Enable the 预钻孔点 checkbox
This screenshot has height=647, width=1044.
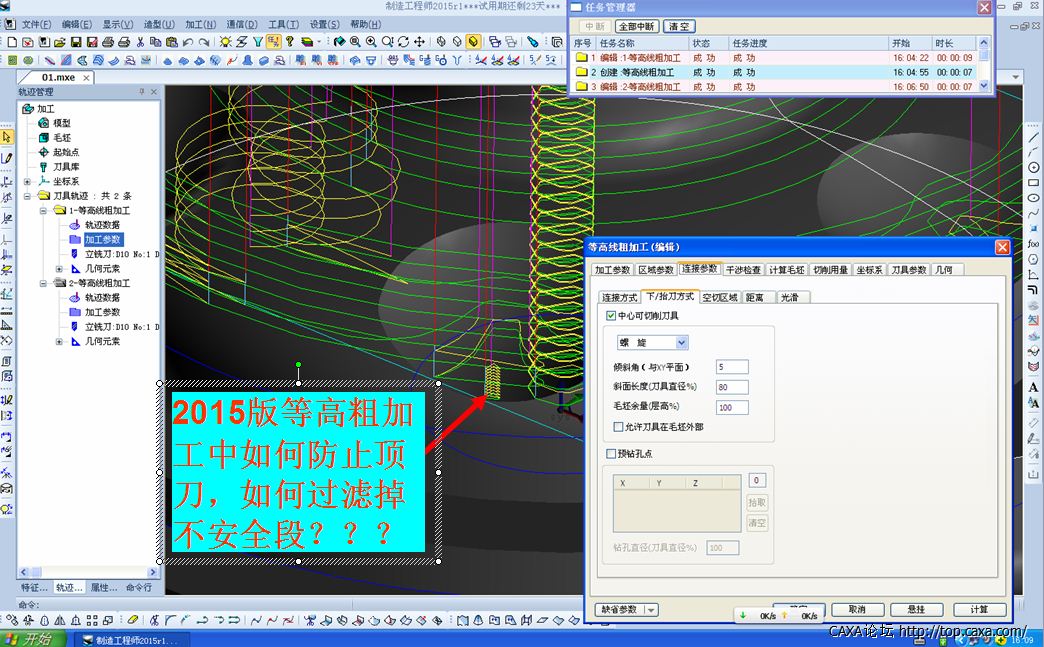pyautogui.click(x=611, y=453)
